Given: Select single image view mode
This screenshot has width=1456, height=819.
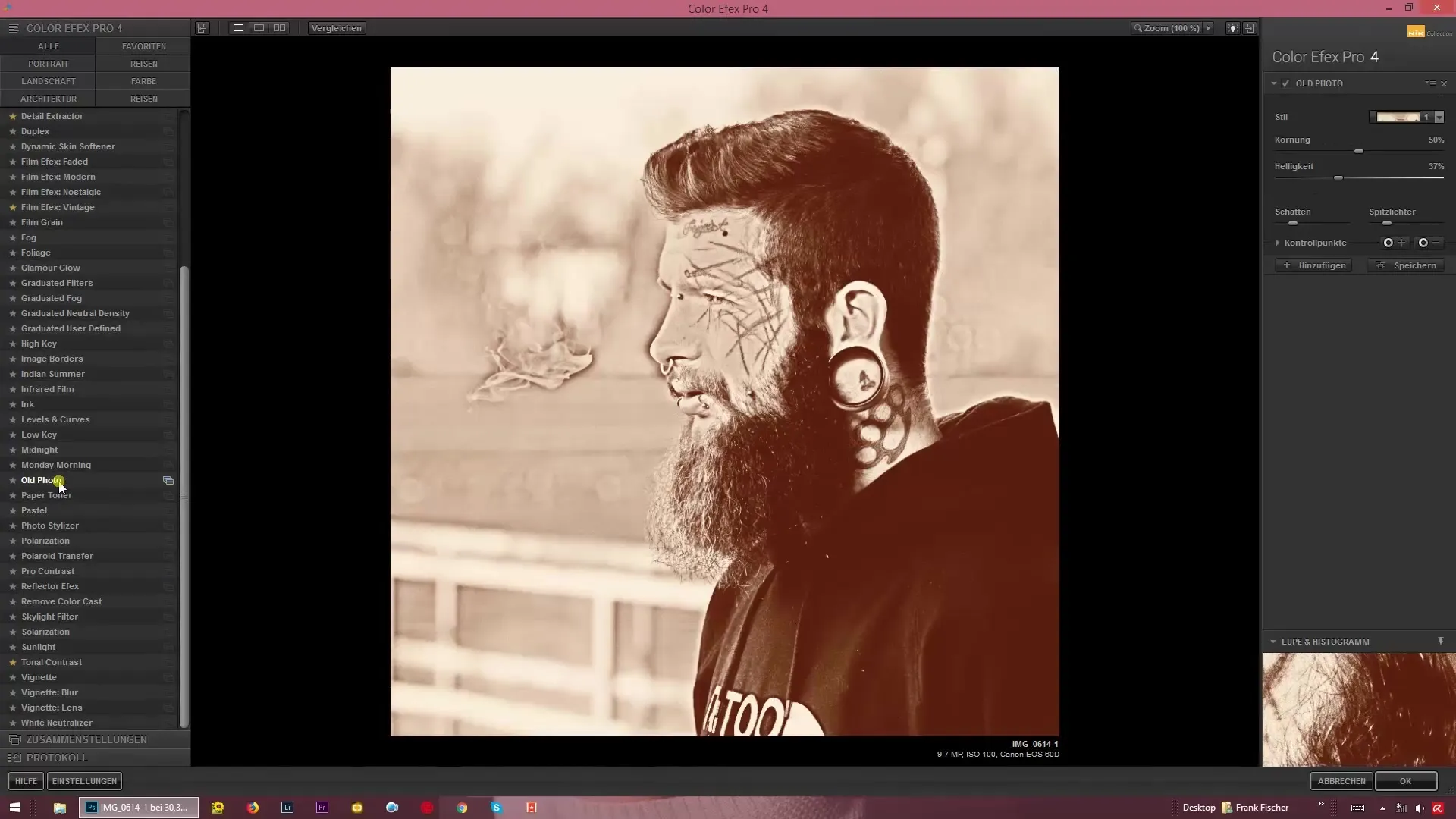Looking at the screenshot, I should 238,28.
